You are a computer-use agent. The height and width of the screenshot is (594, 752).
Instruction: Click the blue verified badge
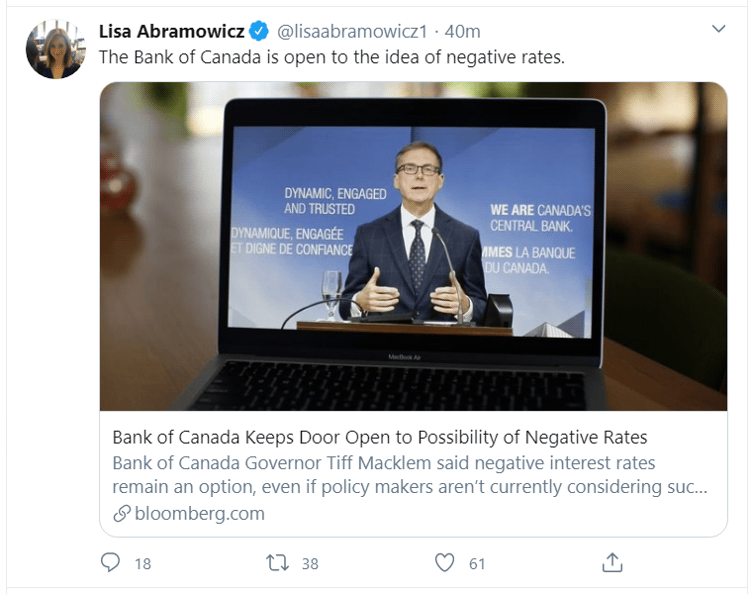(x=259, y=31)
